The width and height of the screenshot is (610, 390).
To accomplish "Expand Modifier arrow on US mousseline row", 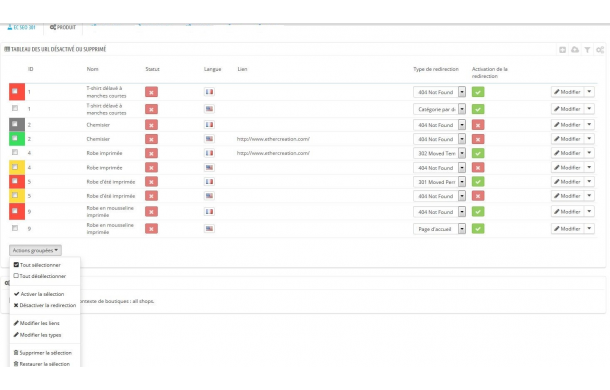I will tap(589, 229).
